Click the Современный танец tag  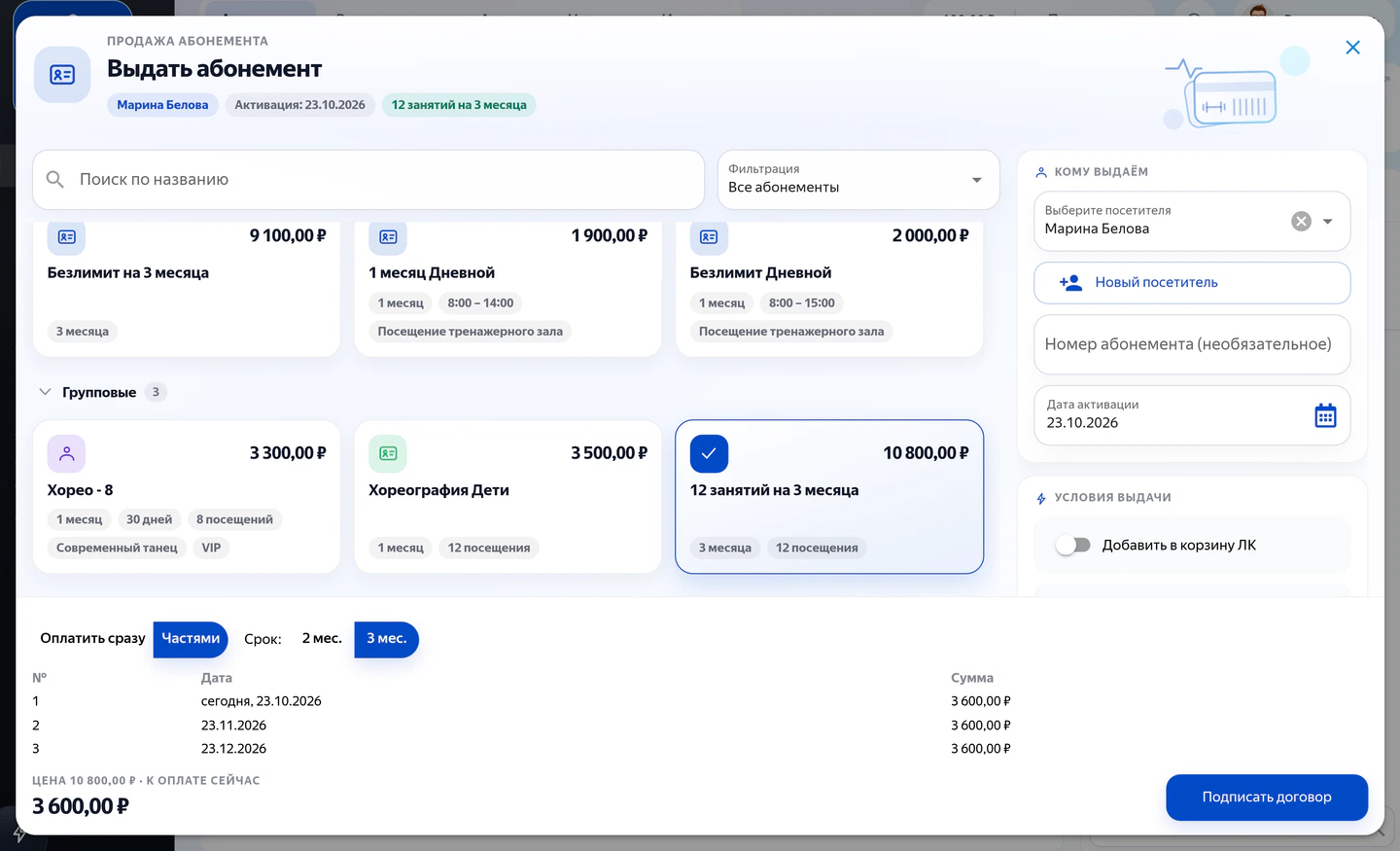[x=117, y=549]
